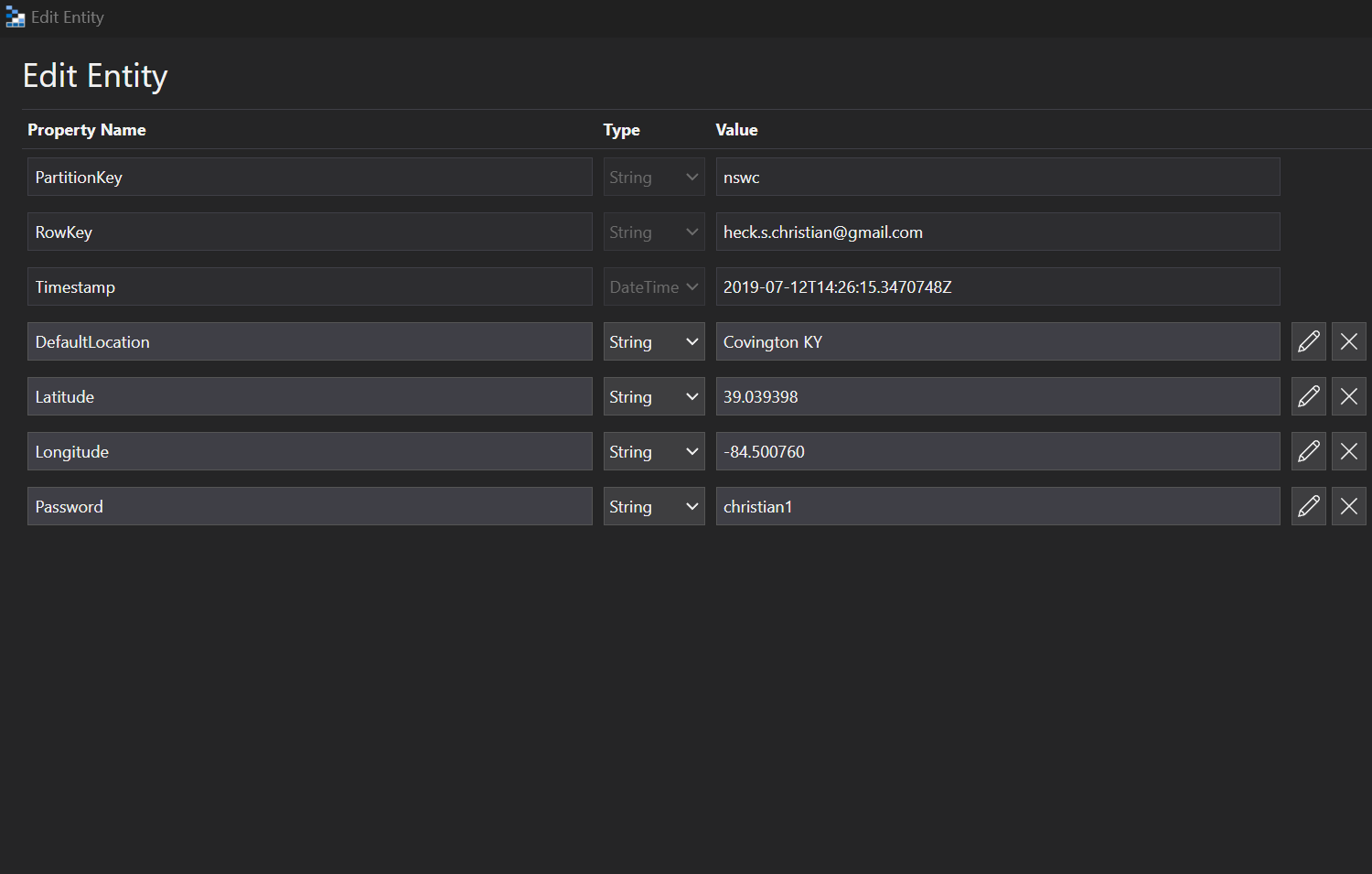The width and height of the screenshot is (1372, 874).
Task: Click the disabled RowKey type dropdown
Action: tap(654, 232)
